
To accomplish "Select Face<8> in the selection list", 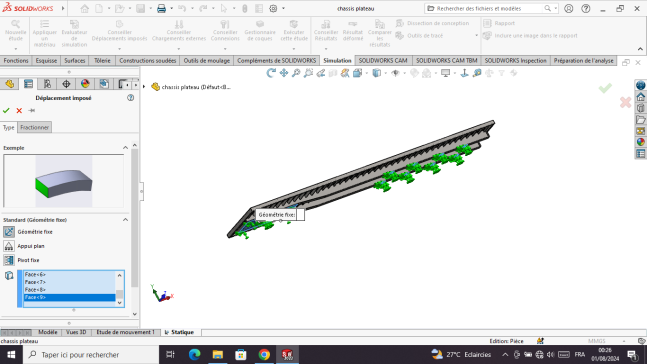I will click(69, 290).
